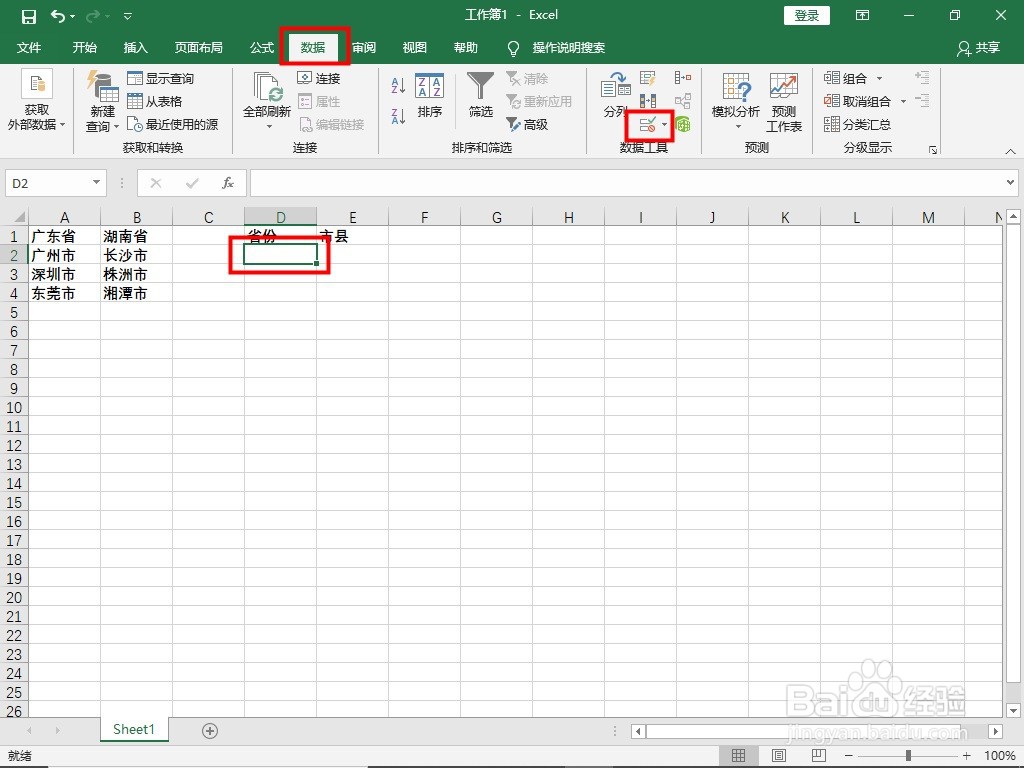Click the Ungroup (取消组合) button
This screenshot has width=1024, height=768.
coord(857,101)
